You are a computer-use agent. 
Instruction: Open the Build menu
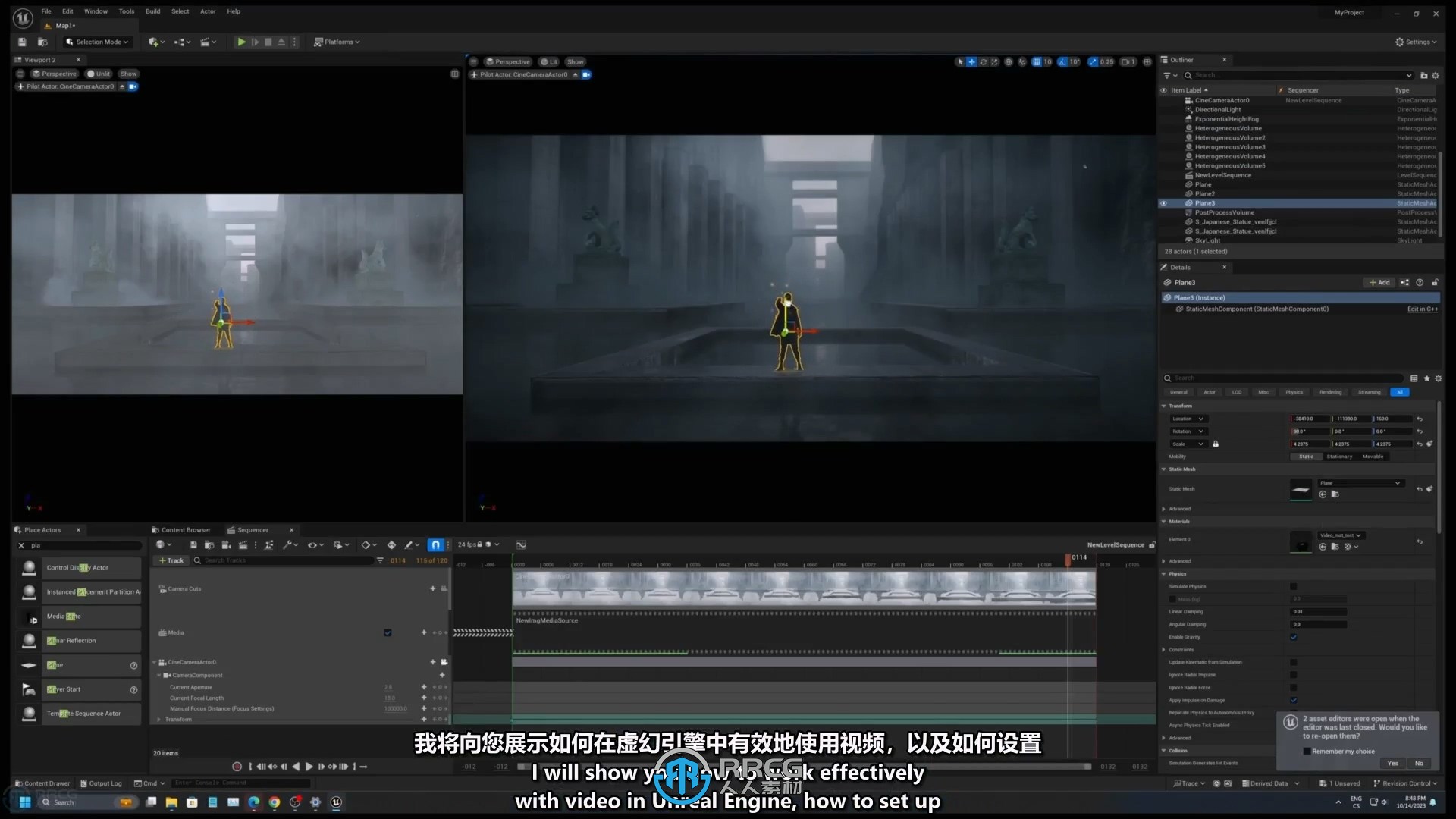pos(152,11)
